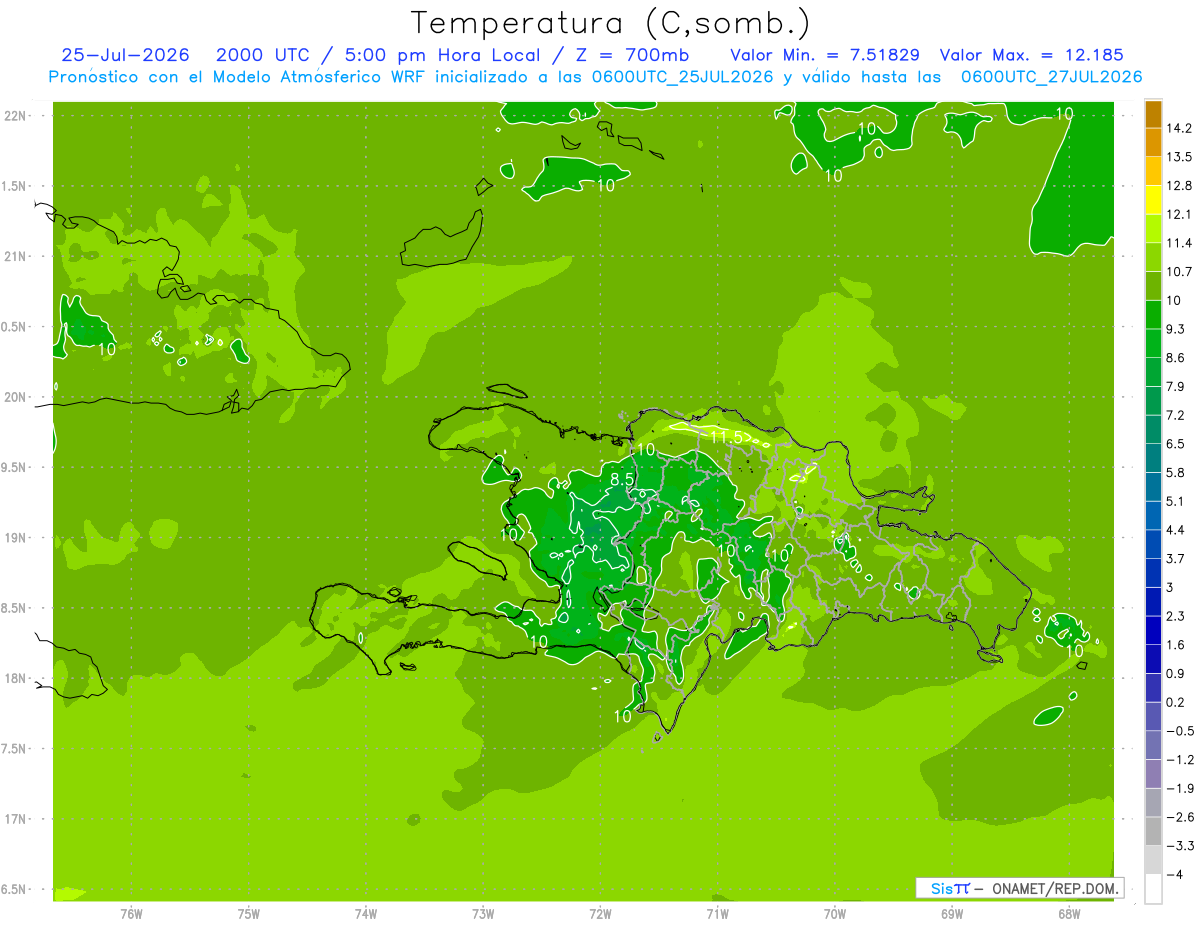Click the "Valor Max. = 12.185" value
The image size is (1200, 927).
1031,55
